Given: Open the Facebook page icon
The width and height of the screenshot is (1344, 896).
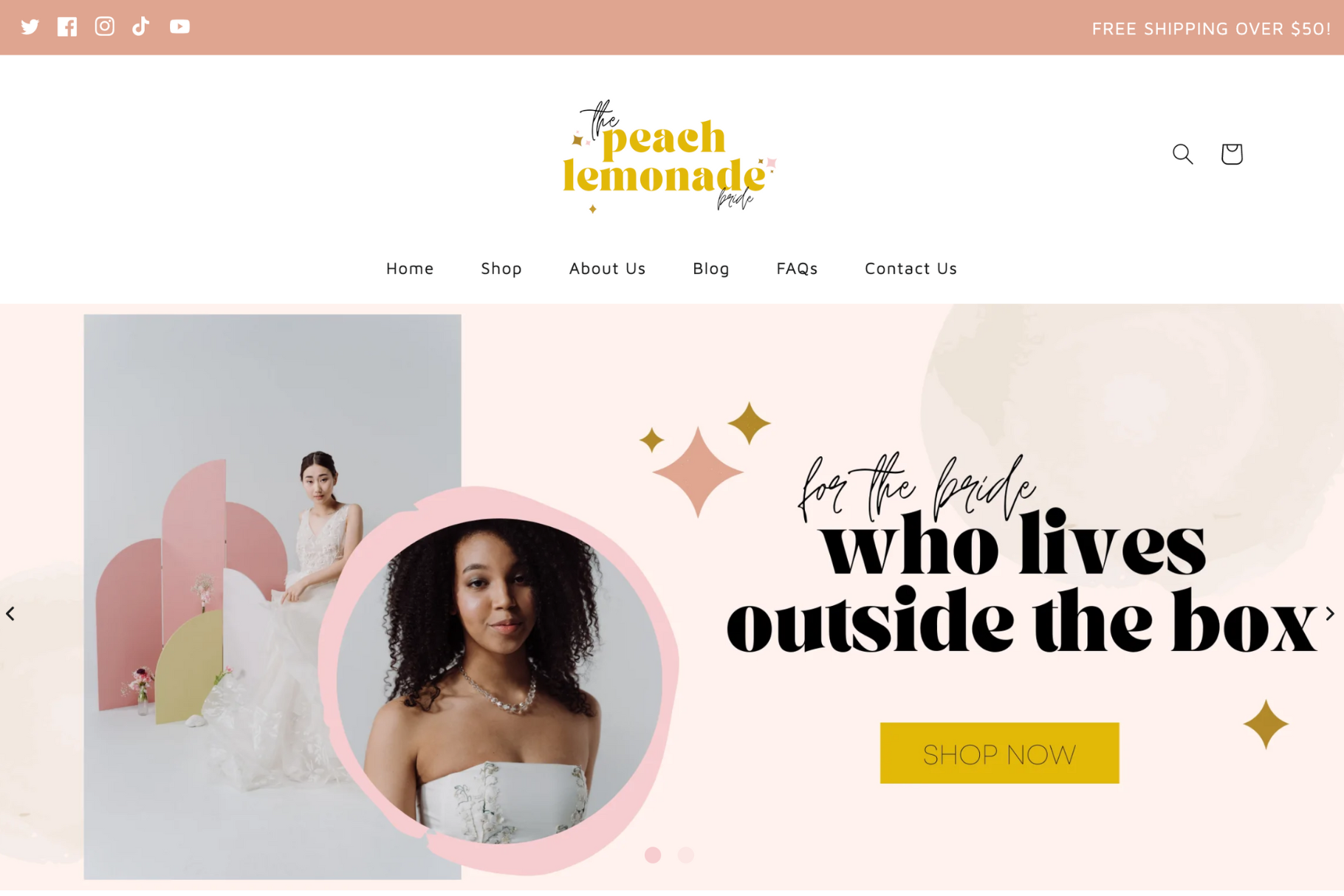Looking at the screenshot, I should click(67, 27).
